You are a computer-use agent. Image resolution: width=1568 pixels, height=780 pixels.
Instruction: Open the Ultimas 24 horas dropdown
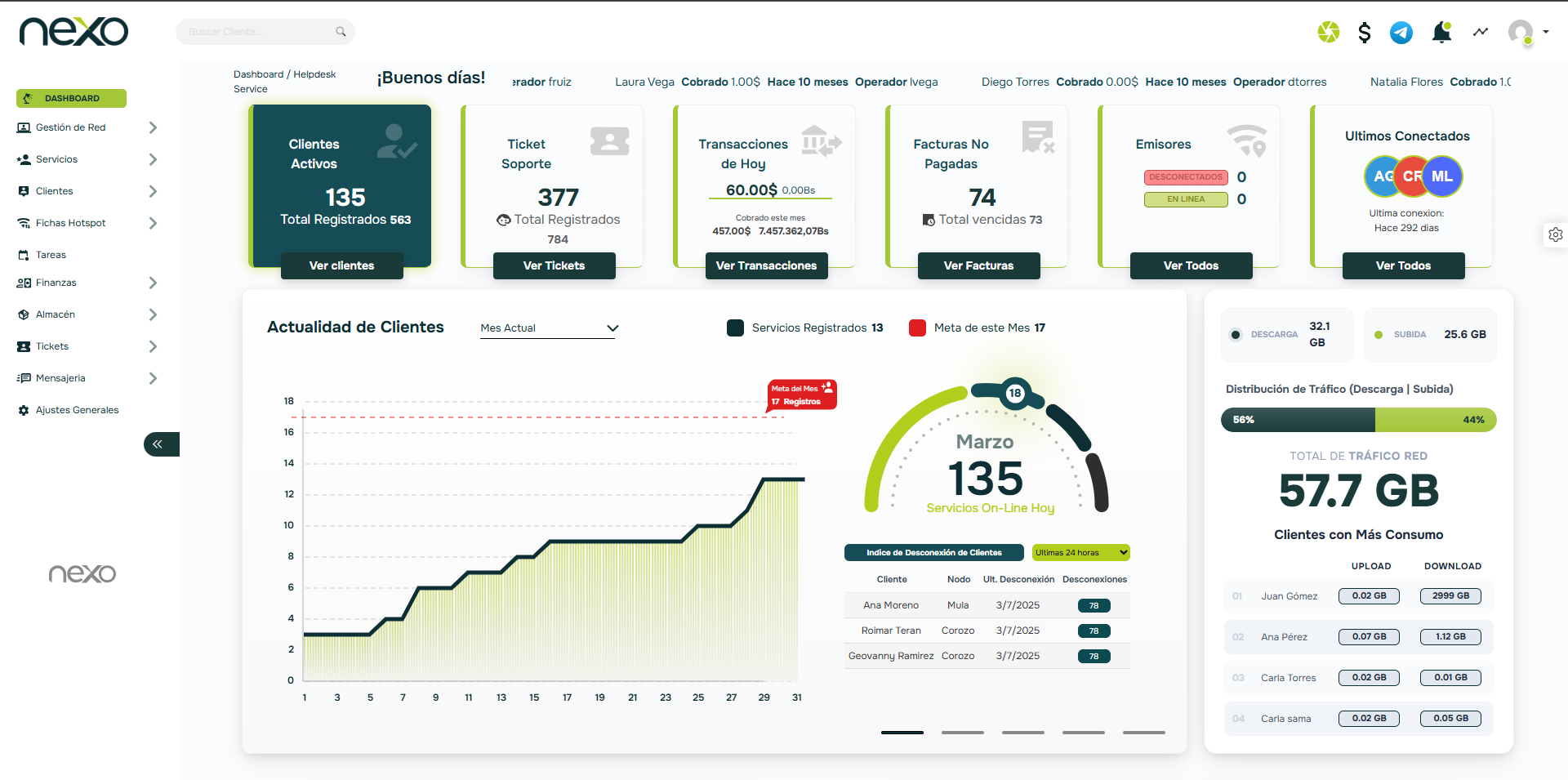click(1080, 552)
